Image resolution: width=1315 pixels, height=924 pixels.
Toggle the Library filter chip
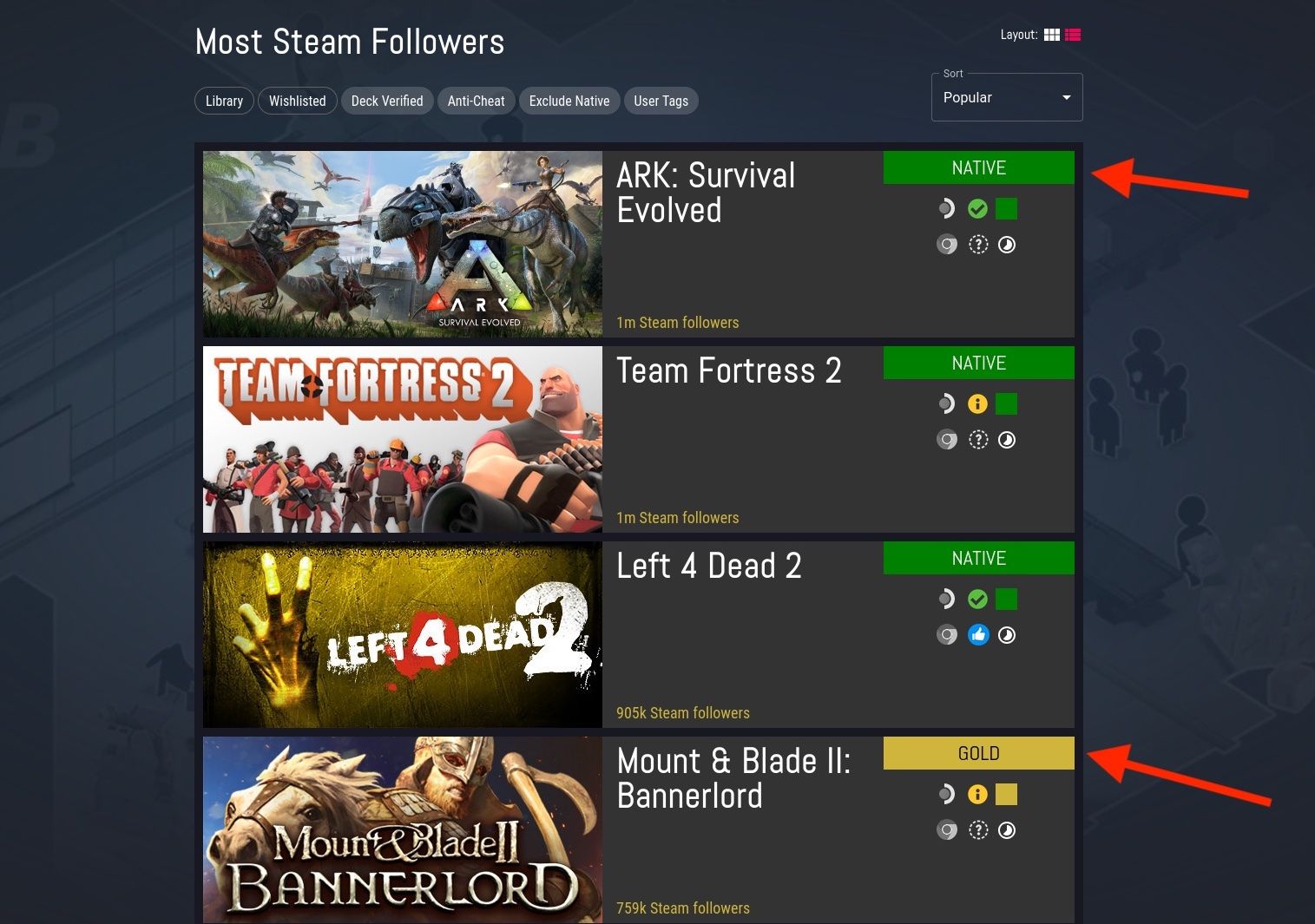[x=224, y=101]
